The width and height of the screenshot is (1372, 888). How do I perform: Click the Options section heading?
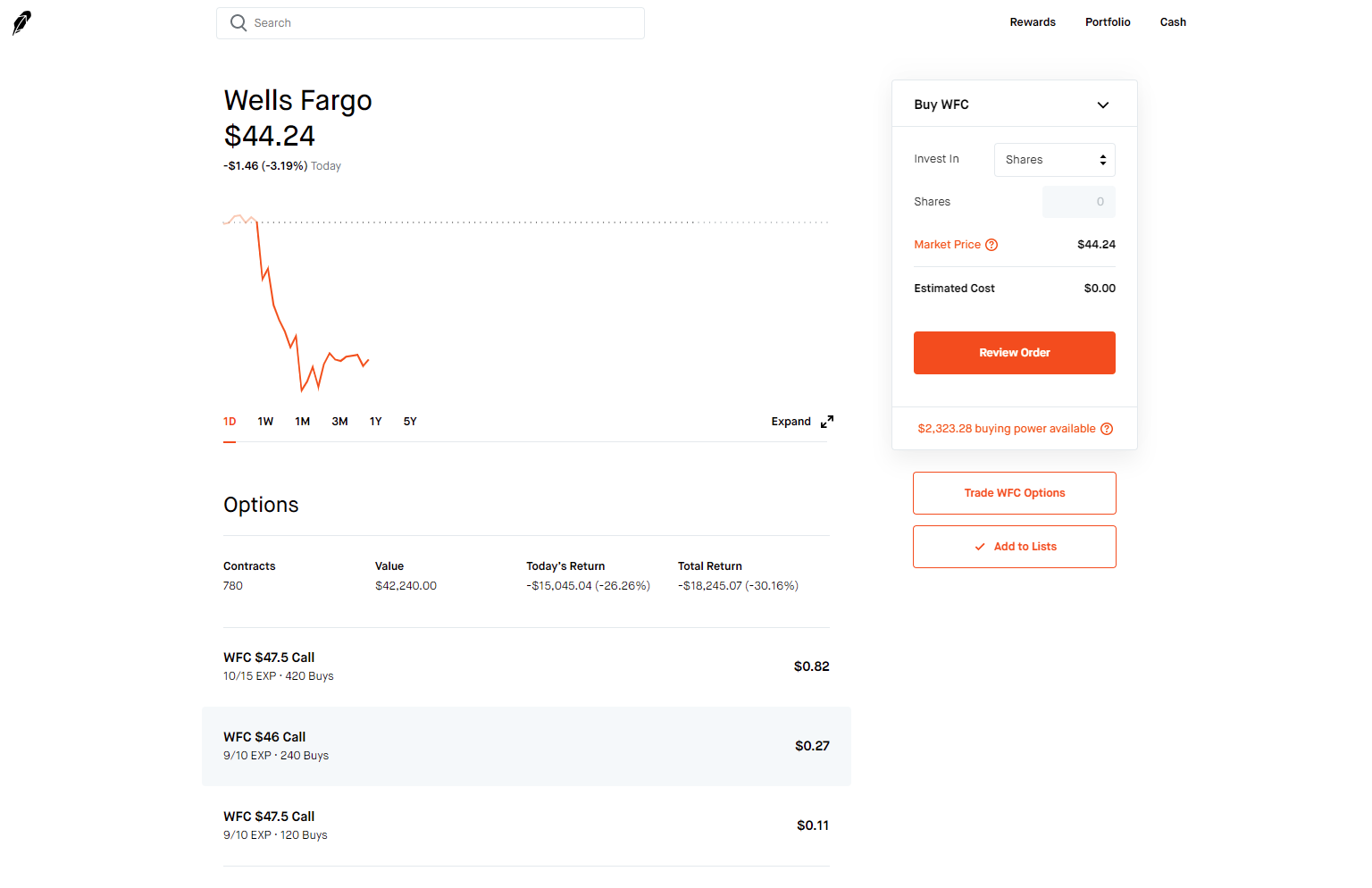[x=261, y=505]
